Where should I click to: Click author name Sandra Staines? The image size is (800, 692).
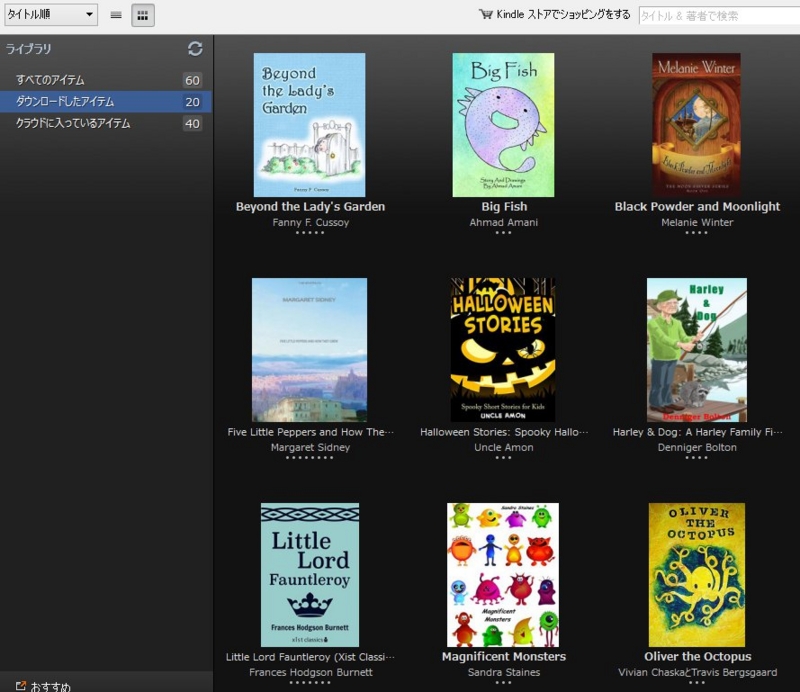[504, 673]
